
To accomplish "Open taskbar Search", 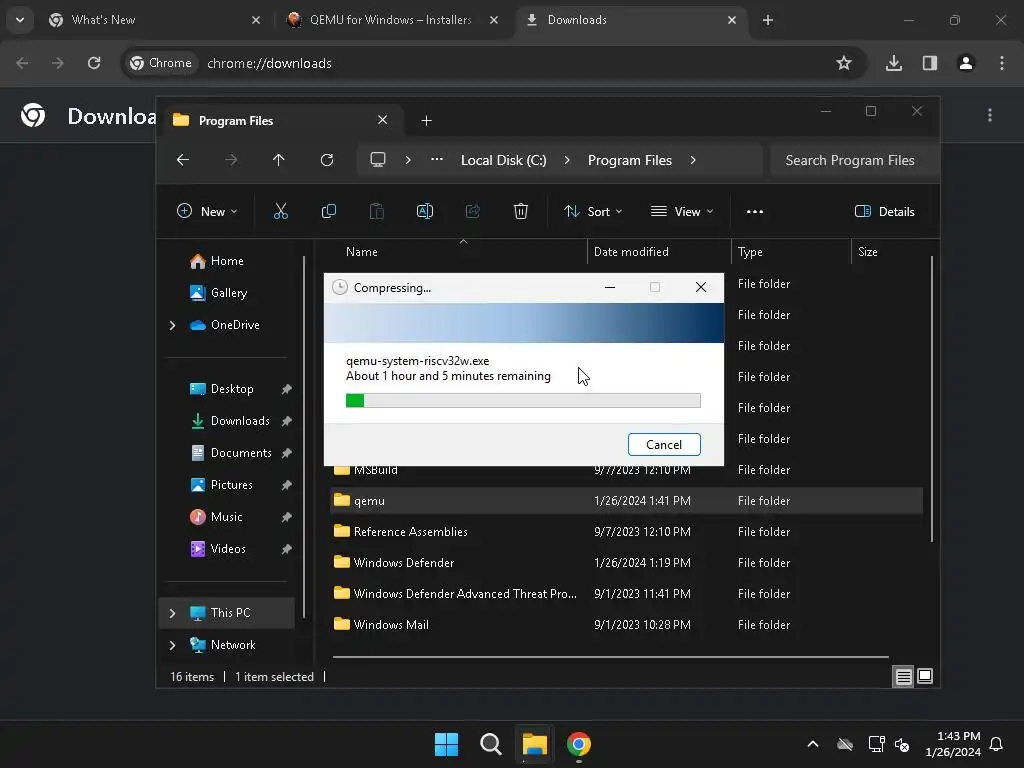I will (x=490, y=744).
